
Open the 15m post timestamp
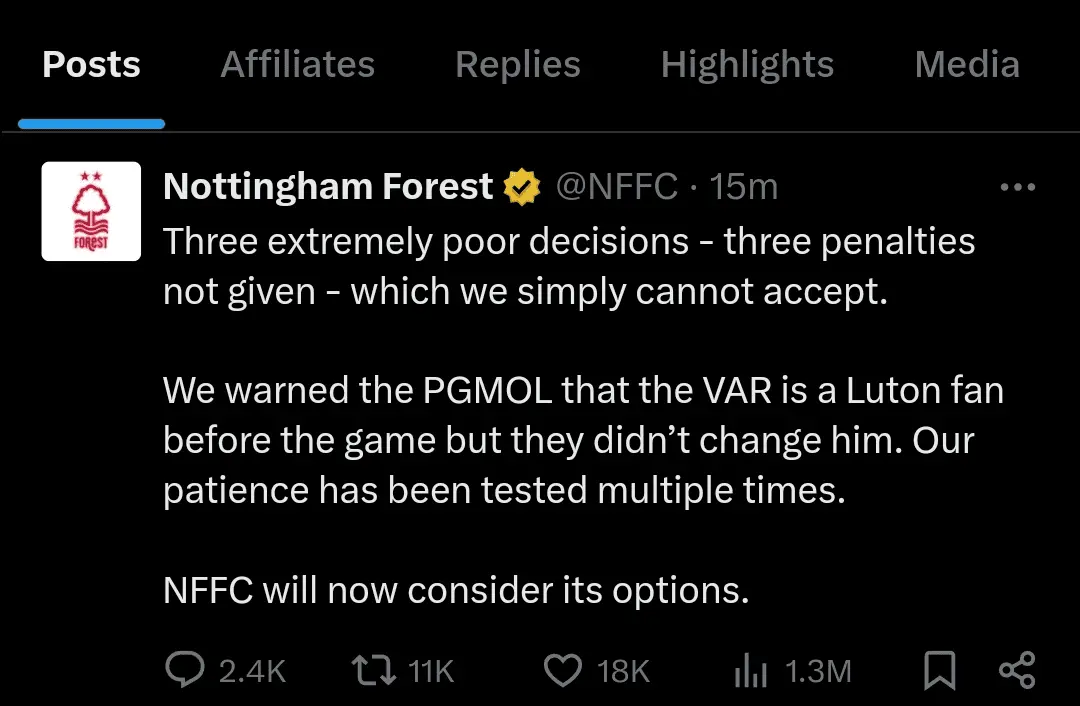point(743,187)
